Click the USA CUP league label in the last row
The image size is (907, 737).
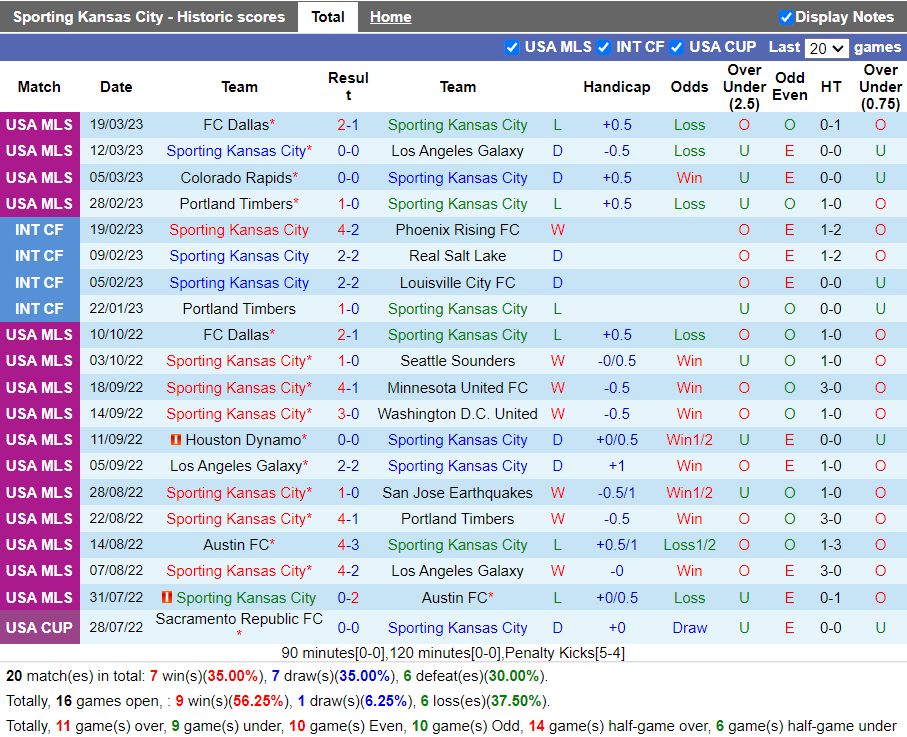39,628
